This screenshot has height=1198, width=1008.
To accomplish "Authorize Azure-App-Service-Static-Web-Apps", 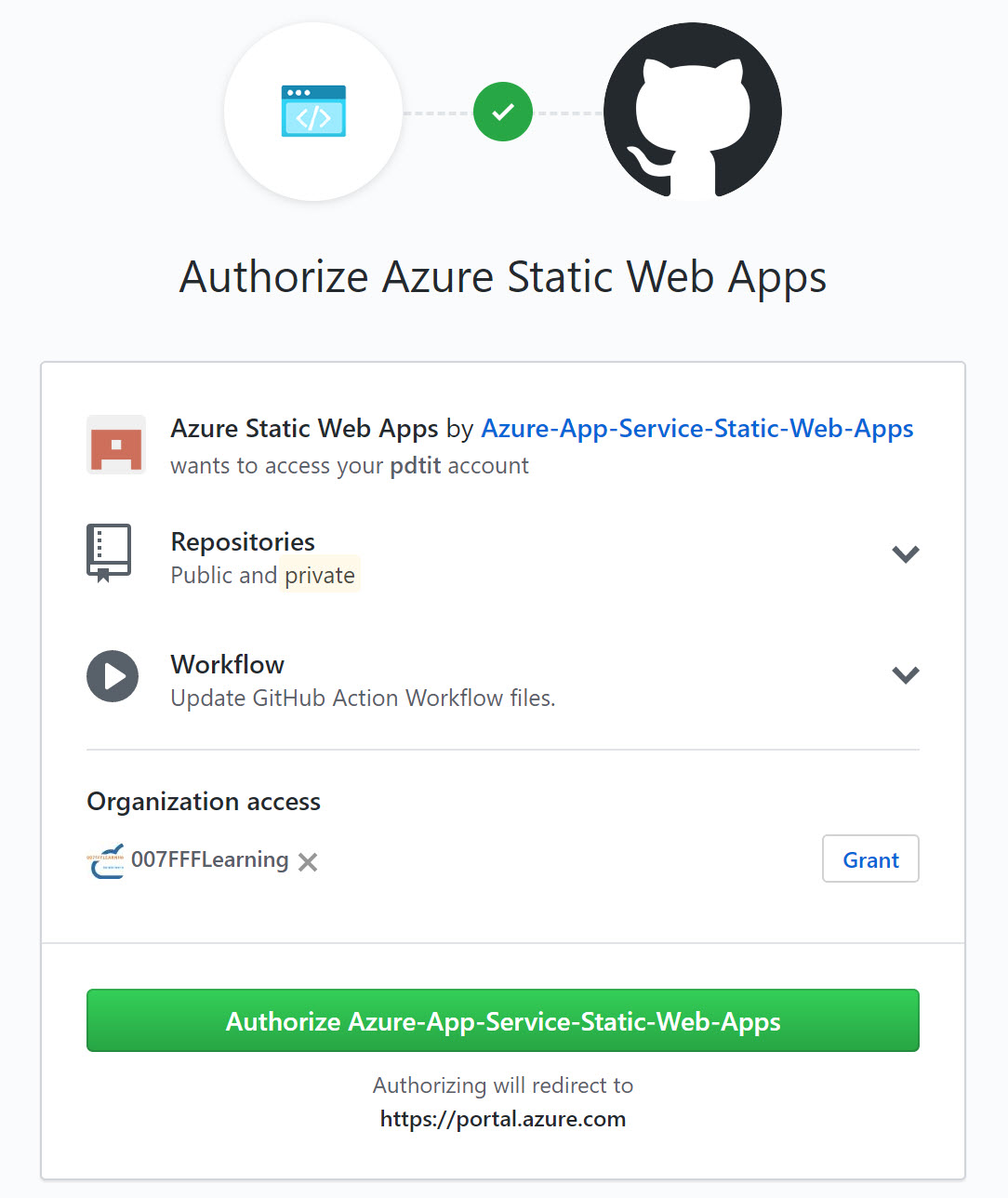I will coord(502,1020).
